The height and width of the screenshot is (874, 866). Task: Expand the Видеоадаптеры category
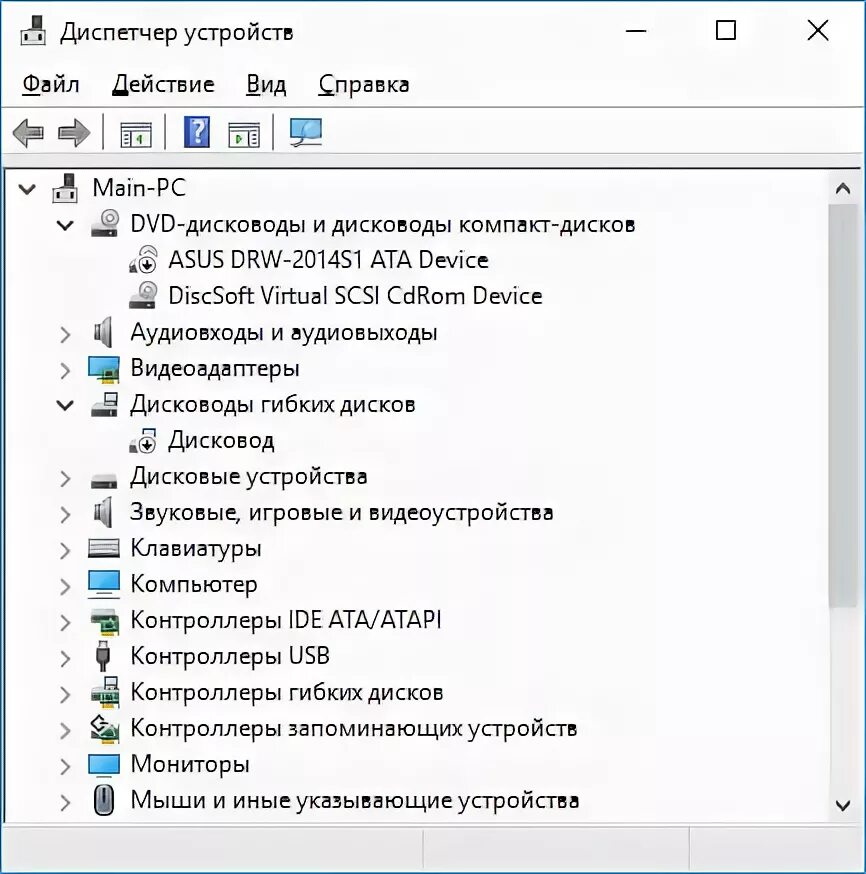coord(65,370)
